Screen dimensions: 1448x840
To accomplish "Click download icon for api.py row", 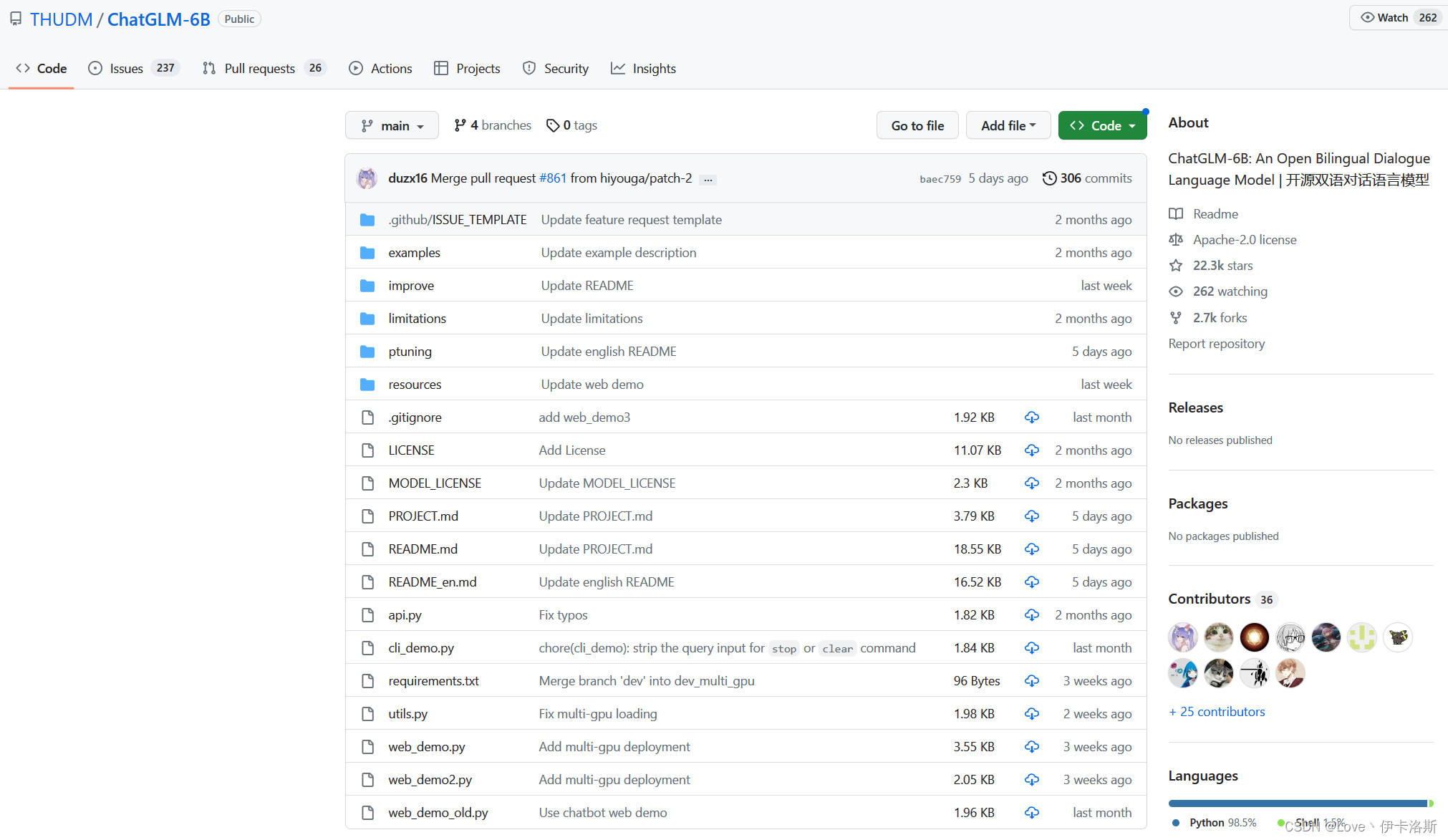I will click(1031, 615).
